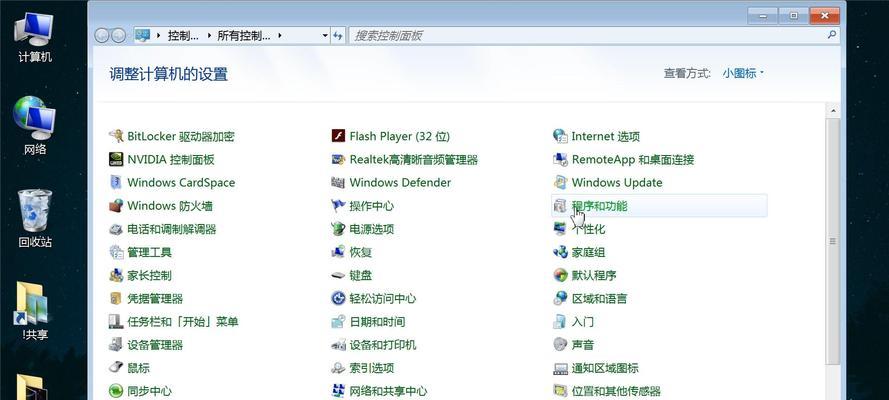Click the vertical scrollbar thumb

832,241
